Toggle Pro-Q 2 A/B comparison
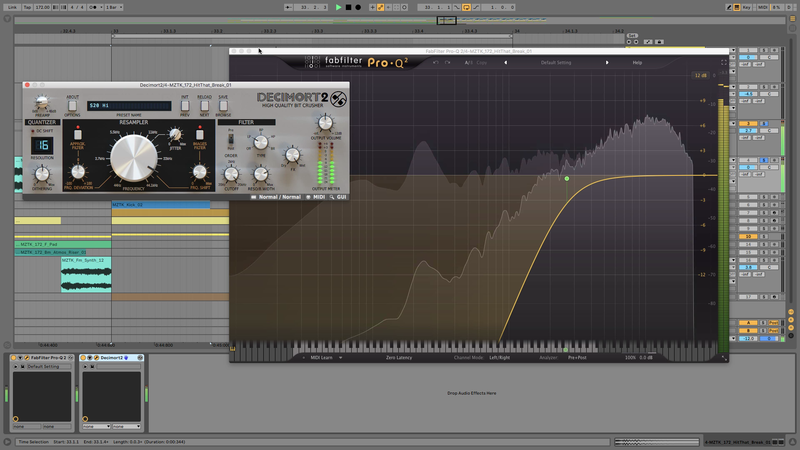800x450 pixels. point(468,63)
